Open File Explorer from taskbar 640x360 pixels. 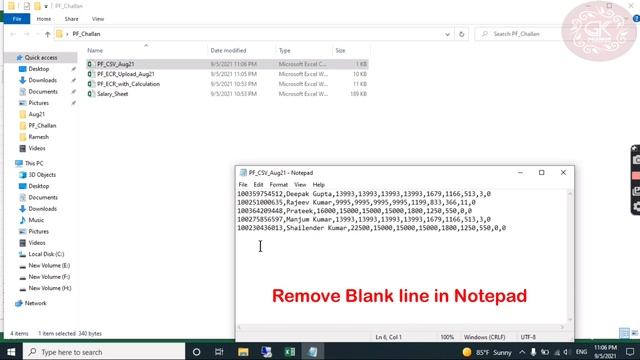[x=243, y=352]
